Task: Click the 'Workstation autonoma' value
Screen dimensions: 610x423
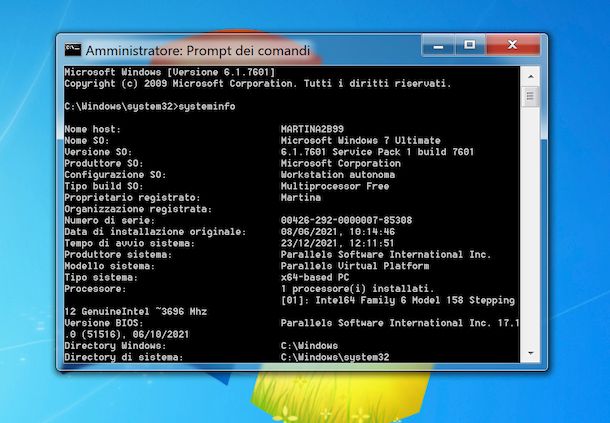Action: click(338, 175)
